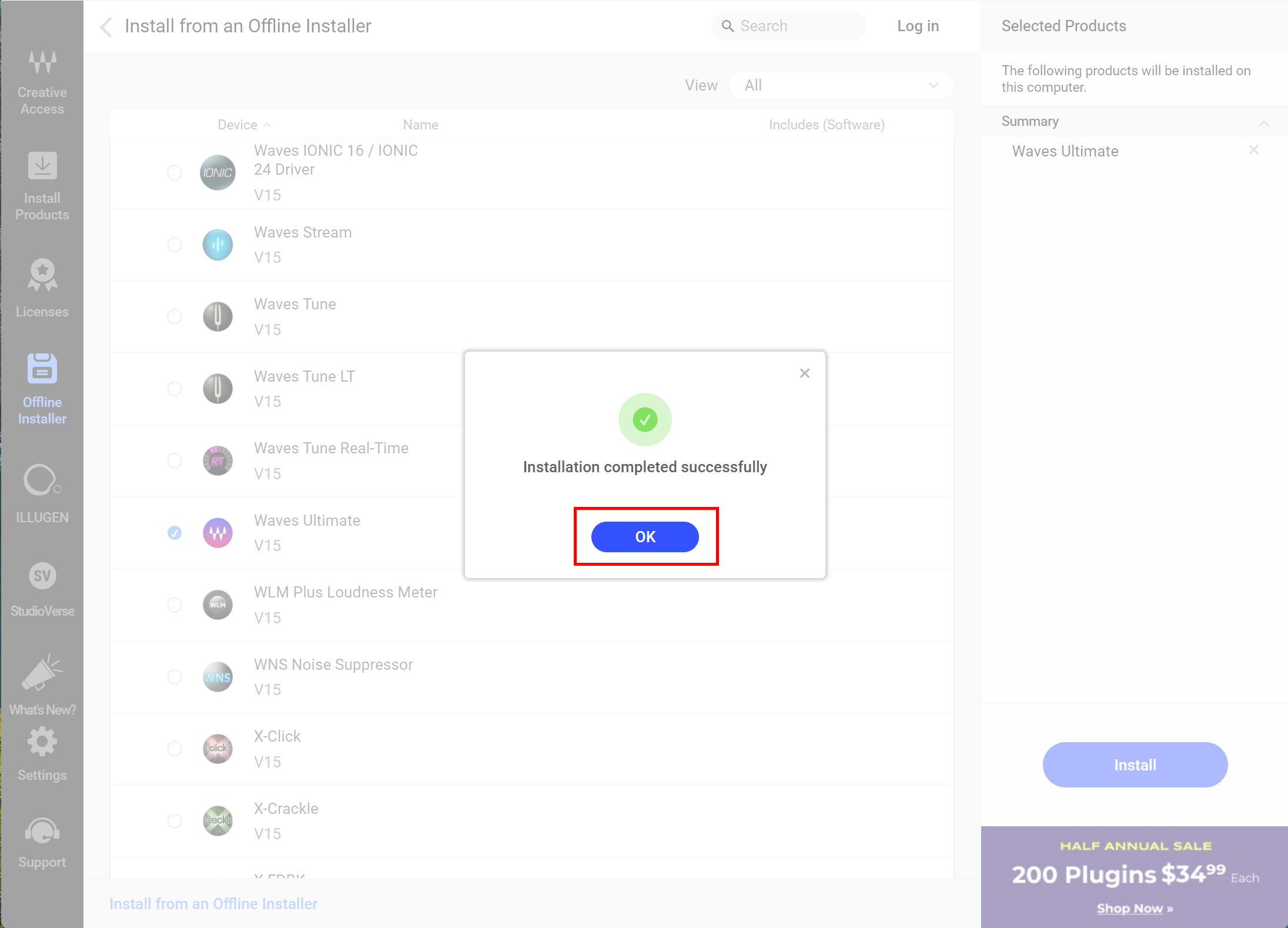Click Selected Products panel heading
The height and width of the screenshot is (928, 1288).
pyautogui.click(x=1063, y=26)
